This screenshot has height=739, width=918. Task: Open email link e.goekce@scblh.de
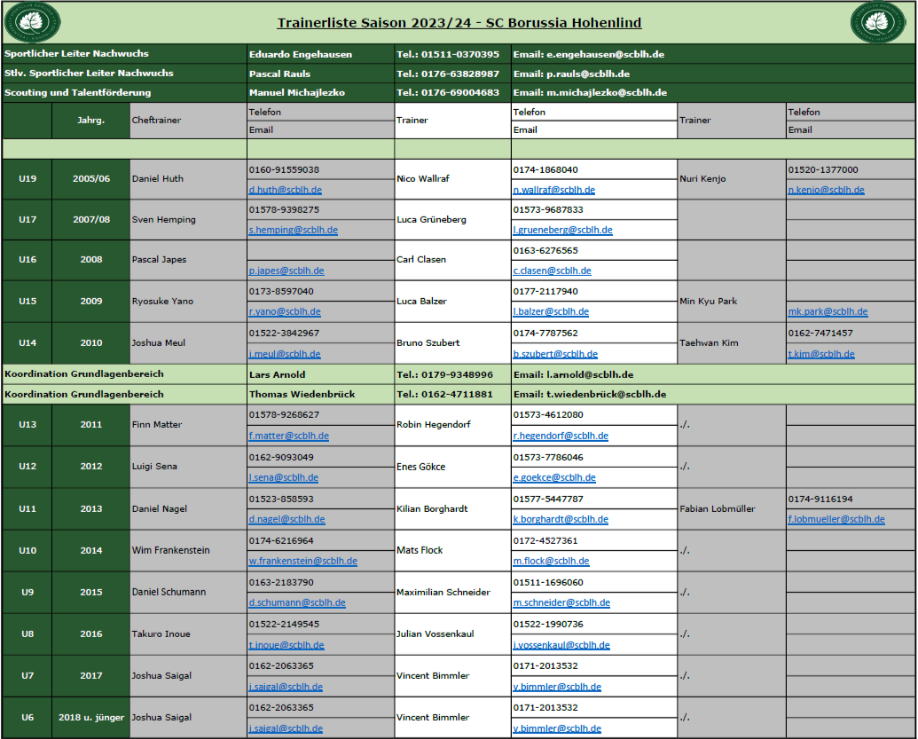(554, 477)
